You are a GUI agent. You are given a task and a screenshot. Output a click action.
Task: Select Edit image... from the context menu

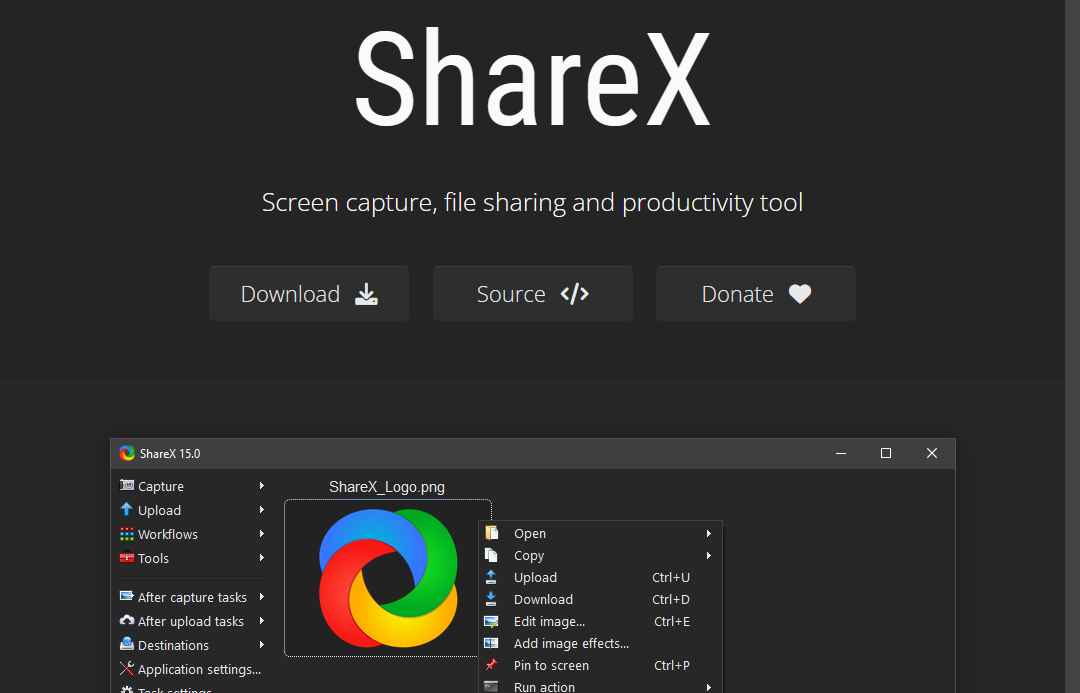[x=549, y=622]
